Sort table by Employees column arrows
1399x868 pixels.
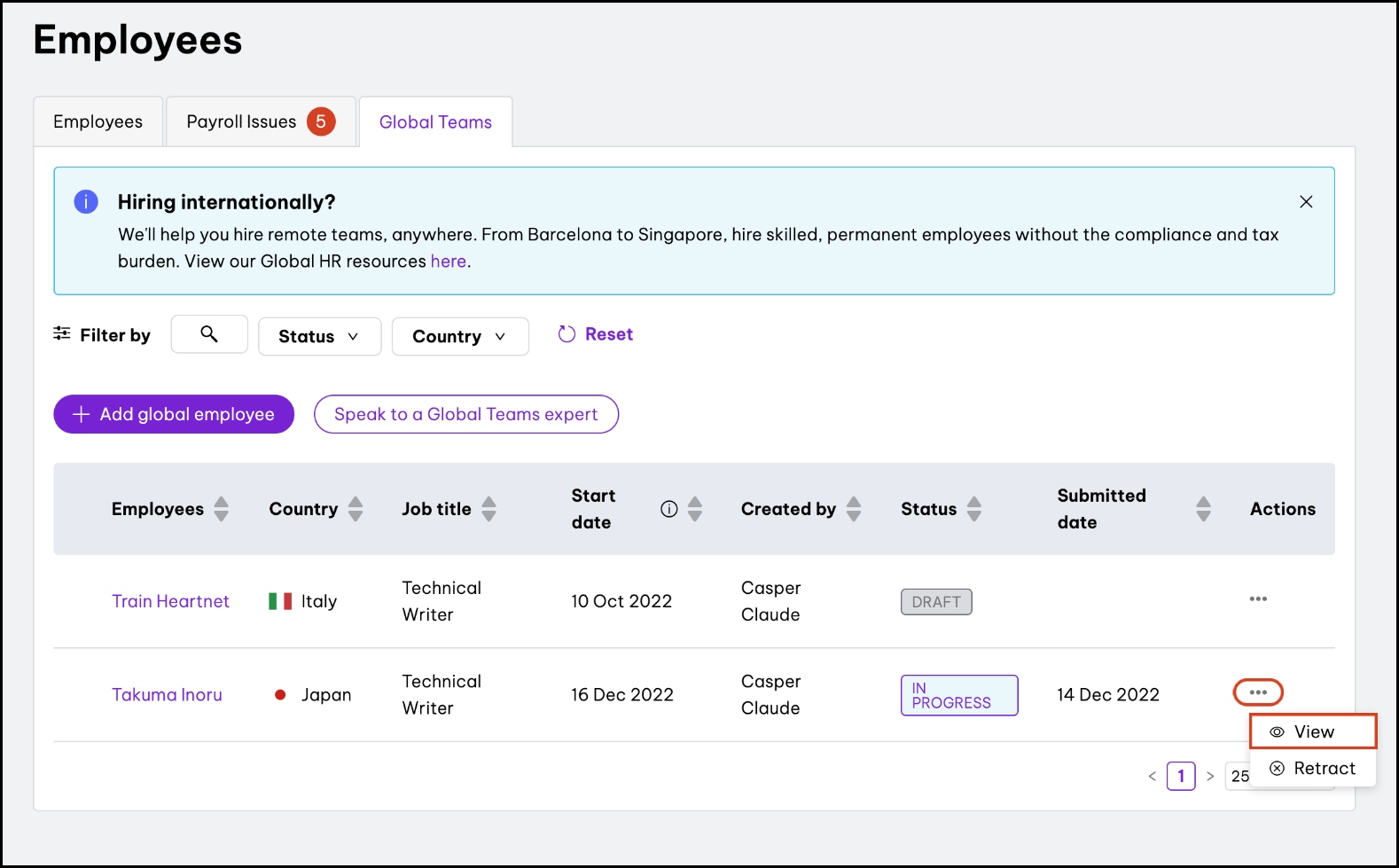[222, 509]
